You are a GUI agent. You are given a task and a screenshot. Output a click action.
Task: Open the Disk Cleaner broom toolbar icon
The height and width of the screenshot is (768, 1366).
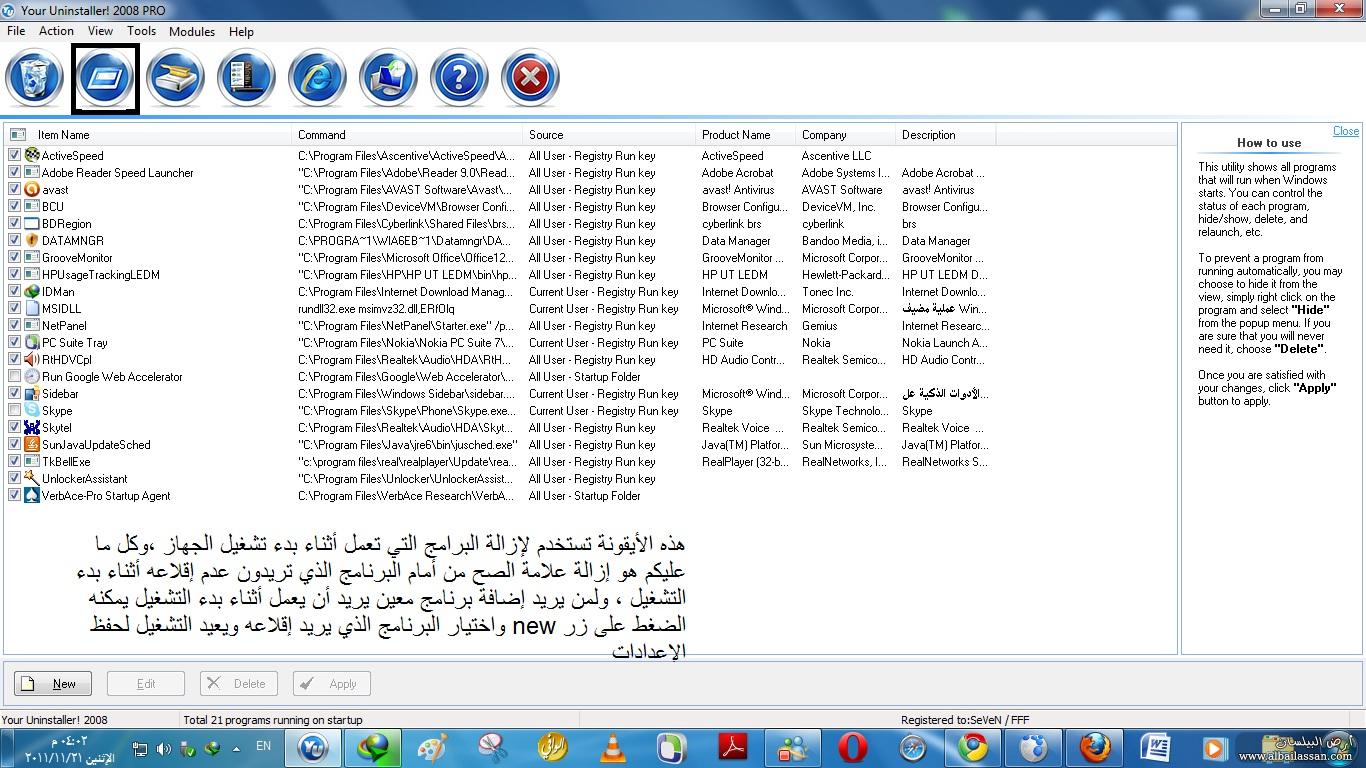pyautogui.click(x=175, y=78)
